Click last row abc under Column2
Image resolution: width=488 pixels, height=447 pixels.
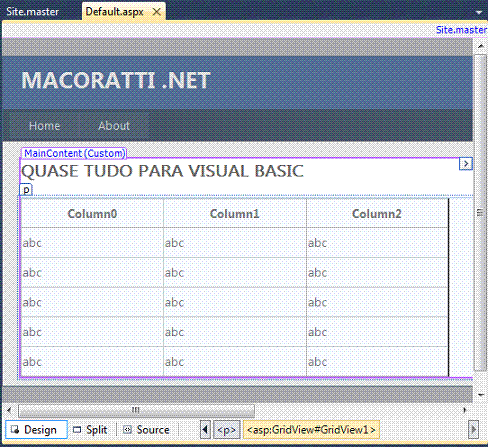click(x=317, y=362)
